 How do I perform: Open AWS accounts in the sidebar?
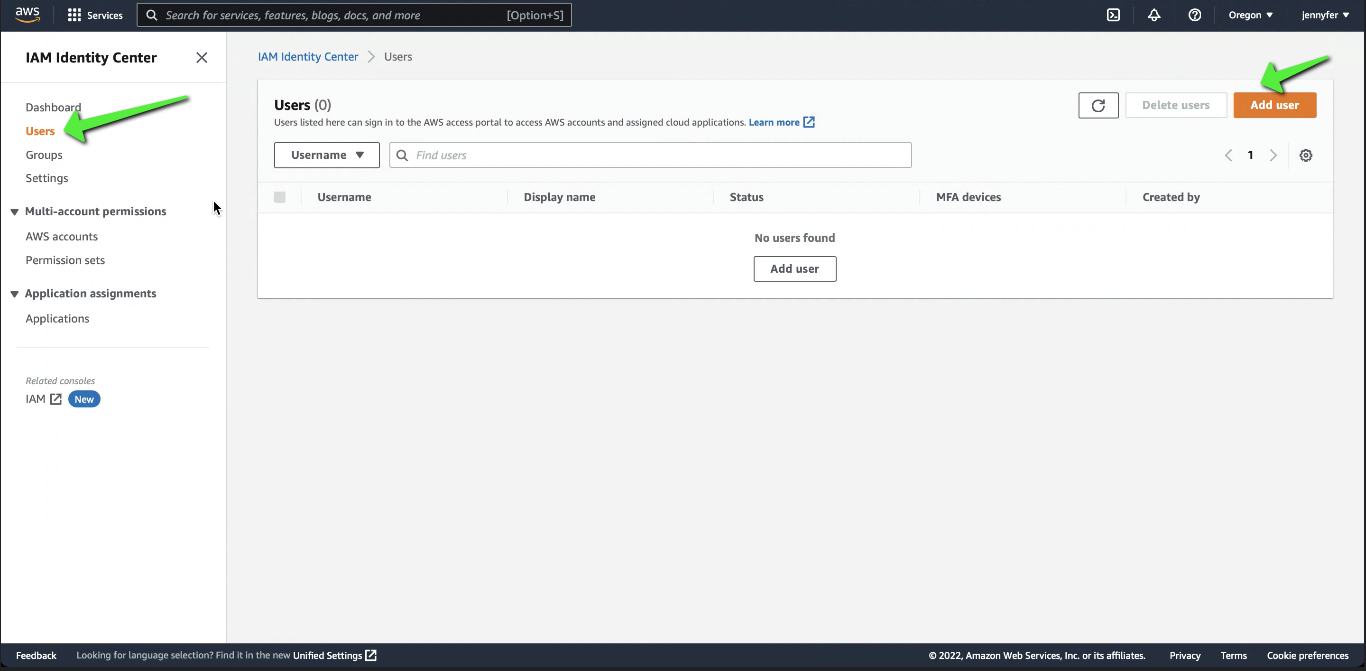[x=62, y=236]
